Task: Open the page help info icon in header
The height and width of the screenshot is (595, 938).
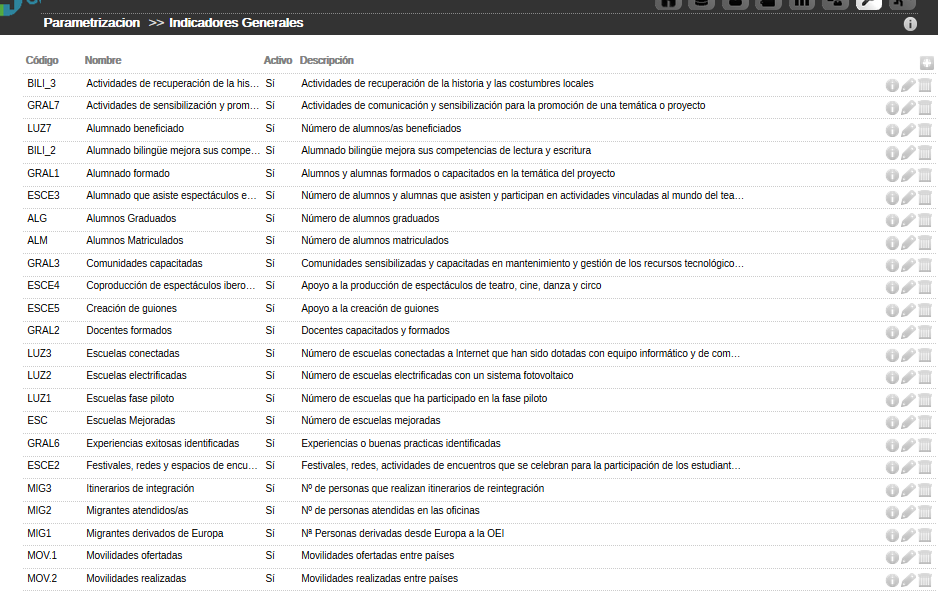Action: [910, 24]
